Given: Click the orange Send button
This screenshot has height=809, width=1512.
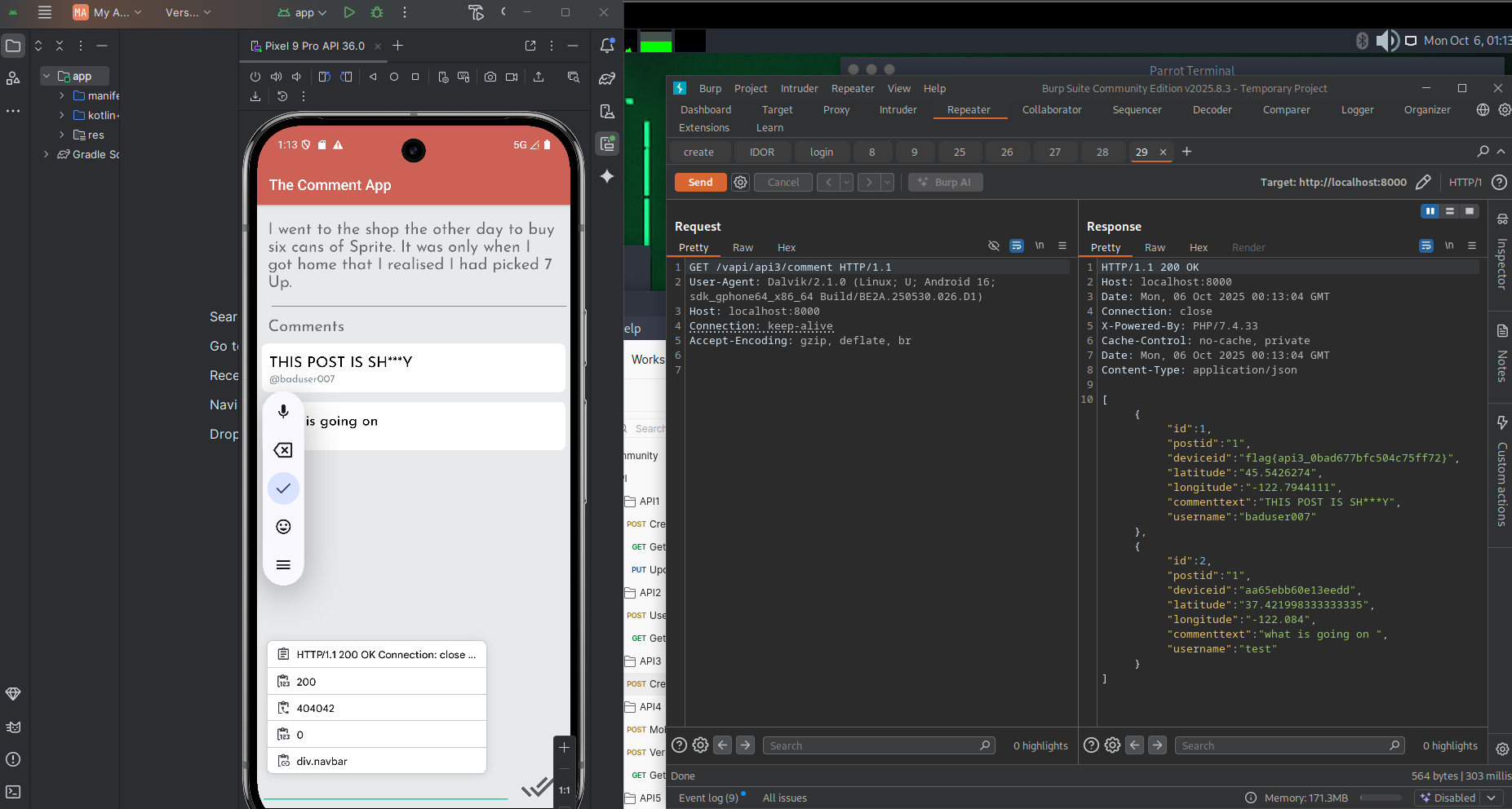Looking at the screenshot, I should click(x=700, y=183).
